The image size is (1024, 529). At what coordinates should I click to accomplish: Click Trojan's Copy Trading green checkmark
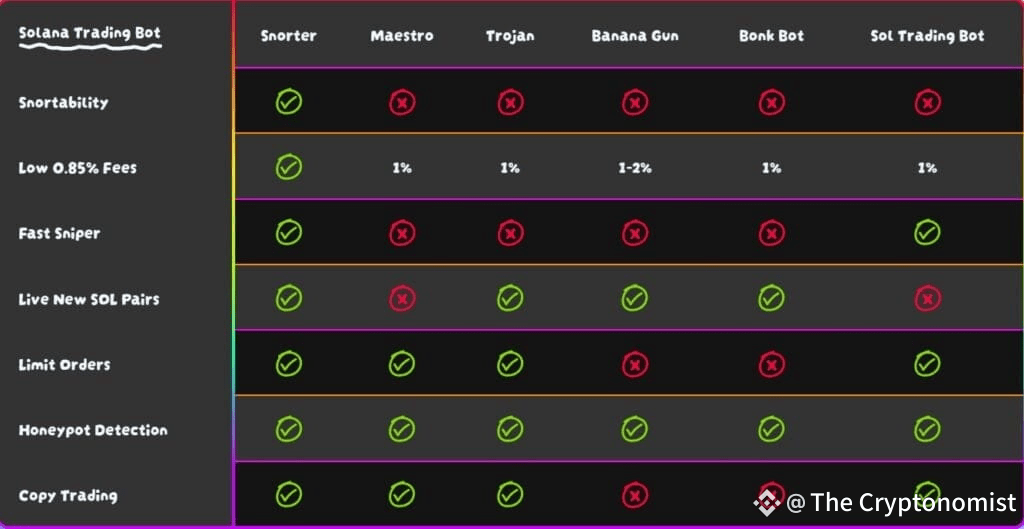coord(510,494)
